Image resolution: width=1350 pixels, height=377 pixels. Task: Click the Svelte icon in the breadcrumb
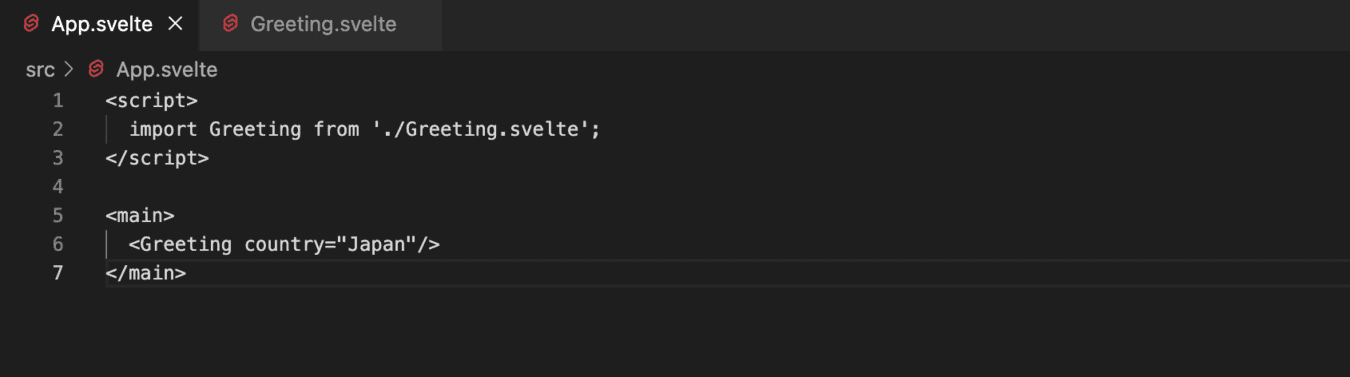96,70
